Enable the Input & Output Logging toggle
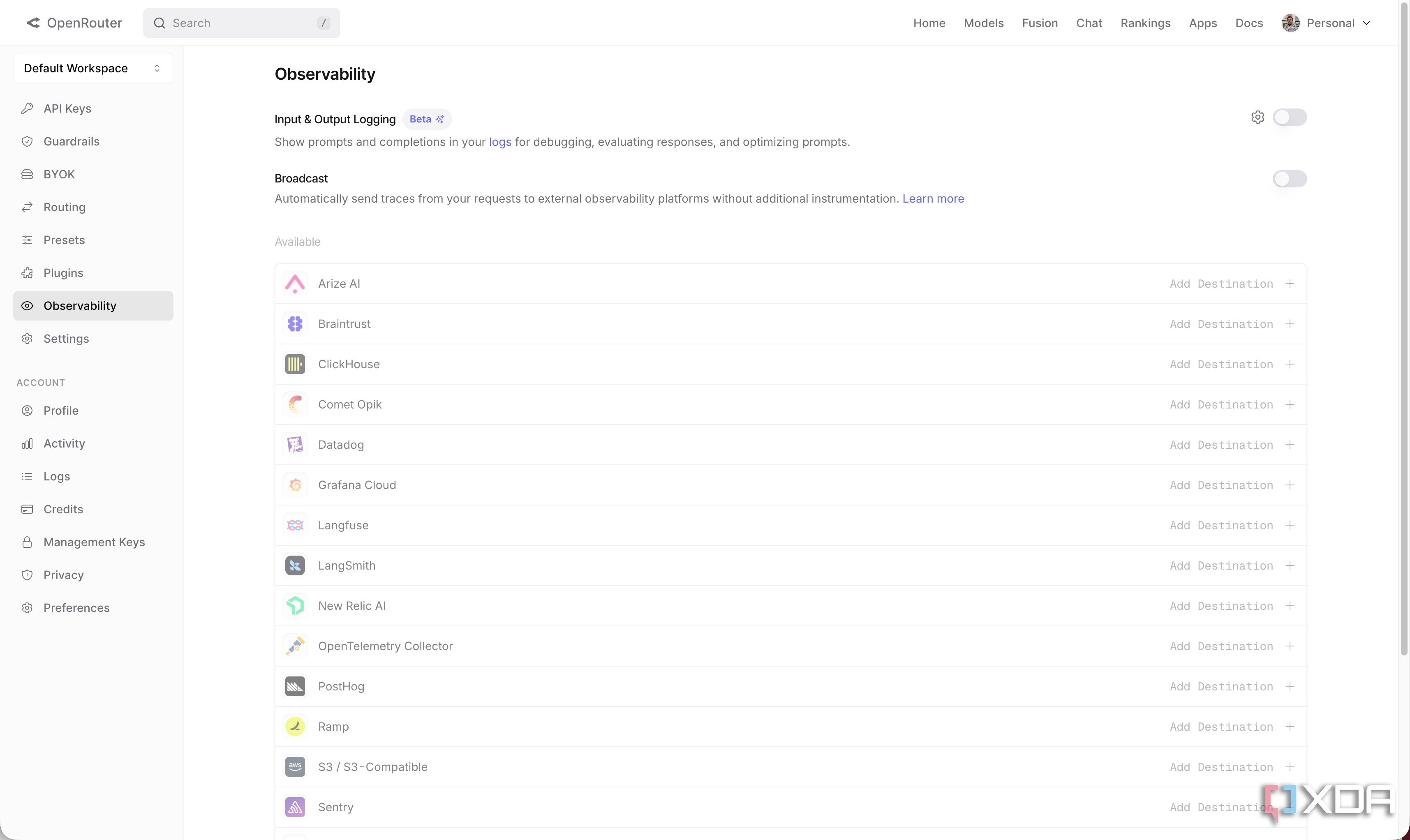Viewport: 1410px width, 840px height. pyautogui.click(x=1290, y=117)
